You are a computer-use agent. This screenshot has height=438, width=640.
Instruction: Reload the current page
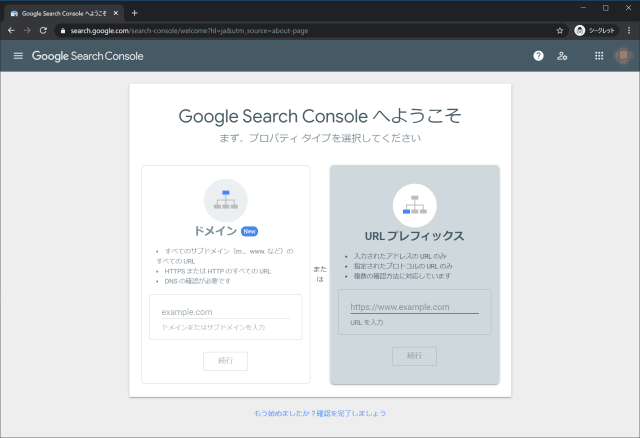[x=43, y=31]
